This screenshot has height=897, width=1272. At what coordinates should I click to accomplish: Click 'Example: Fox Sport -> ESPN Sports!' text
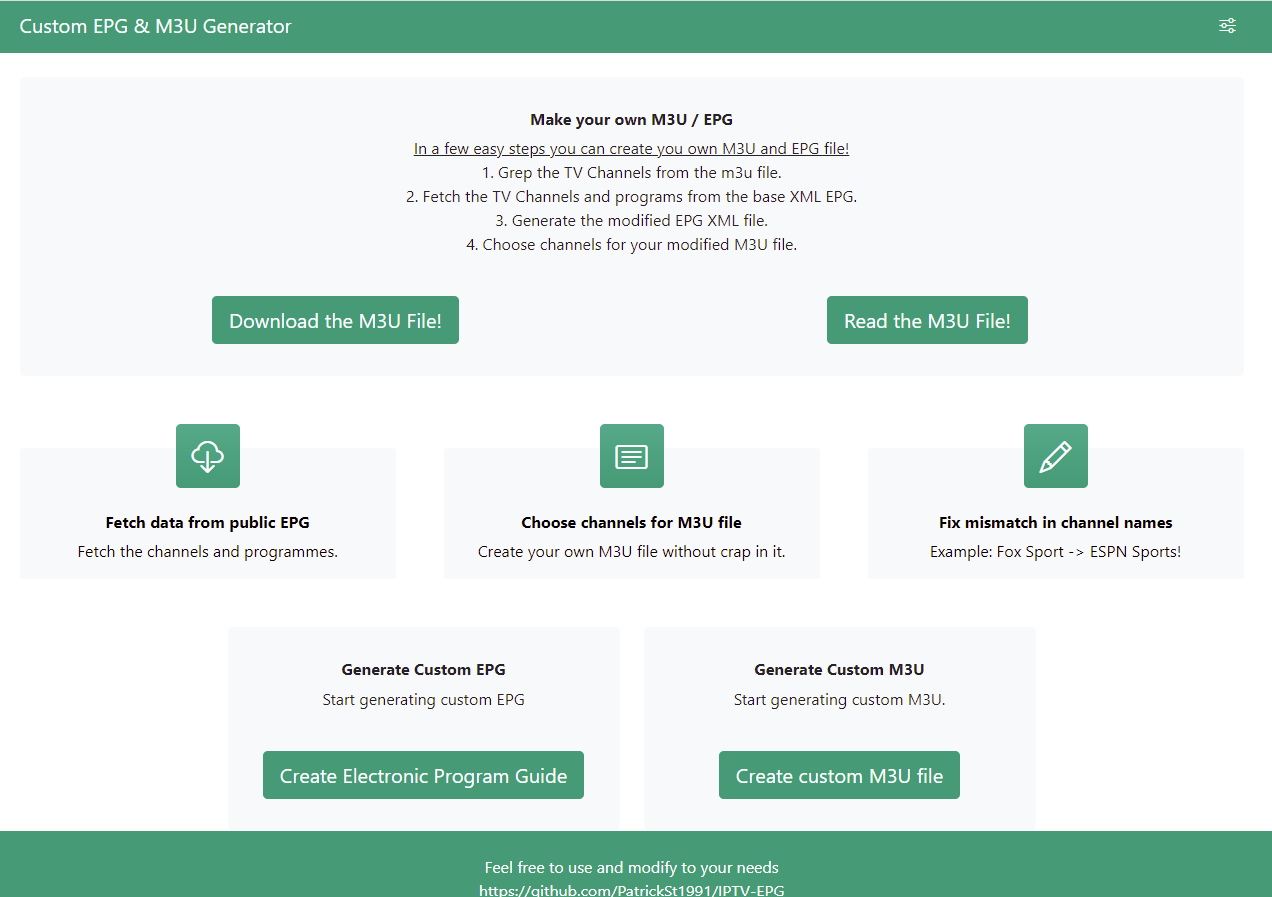1056,551
